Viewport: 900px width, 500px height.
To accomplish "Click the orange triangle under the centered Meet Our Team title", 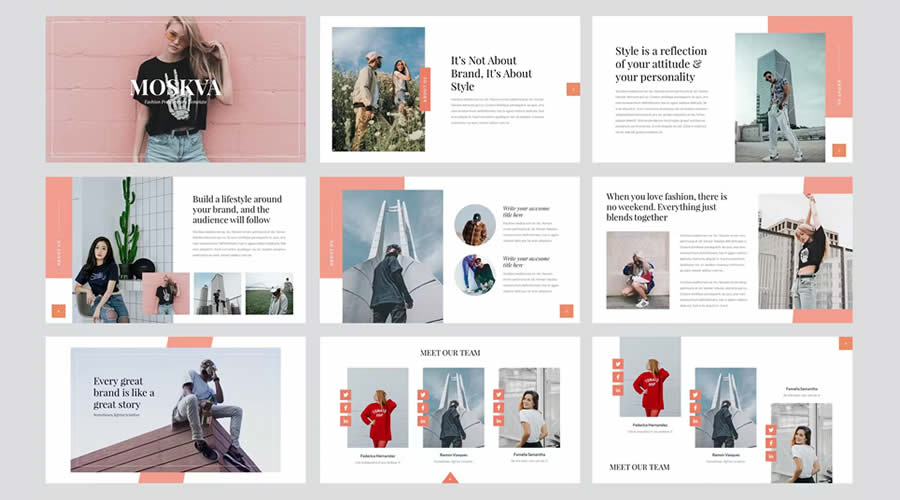I will [x=450, y=478].
